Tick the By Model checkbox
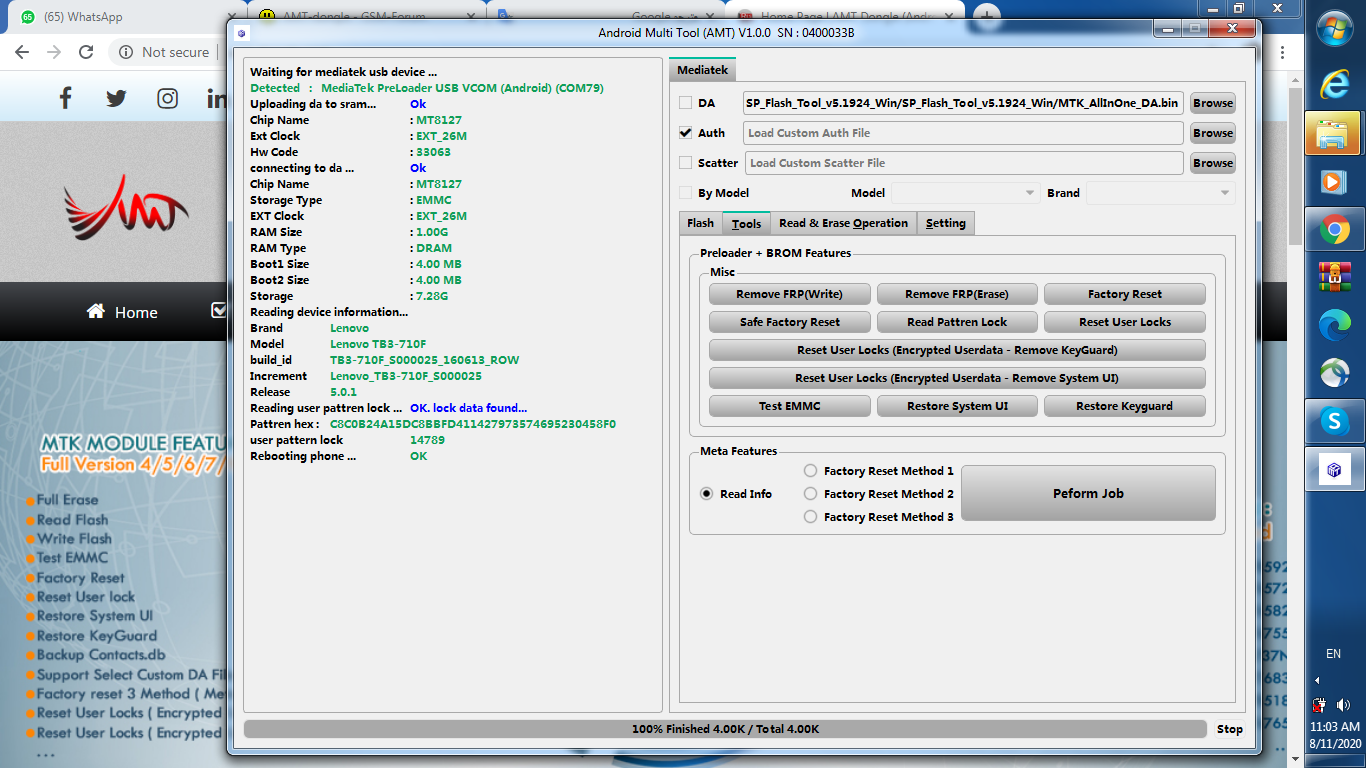 (685, 192)
